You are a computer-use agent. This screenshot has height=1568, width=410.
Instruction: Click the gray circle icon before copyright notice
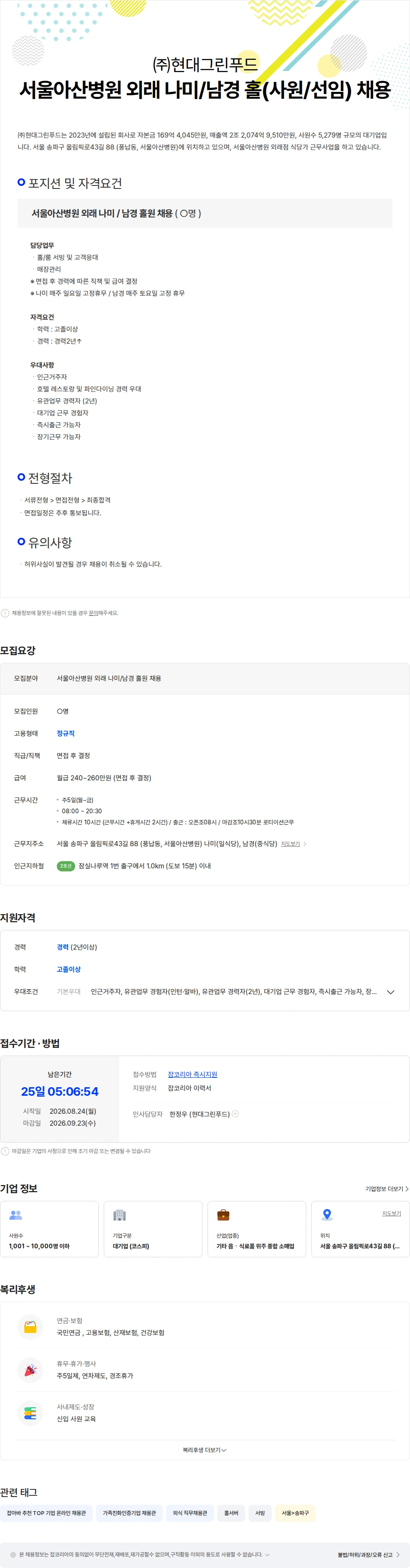coord(13,1555)
